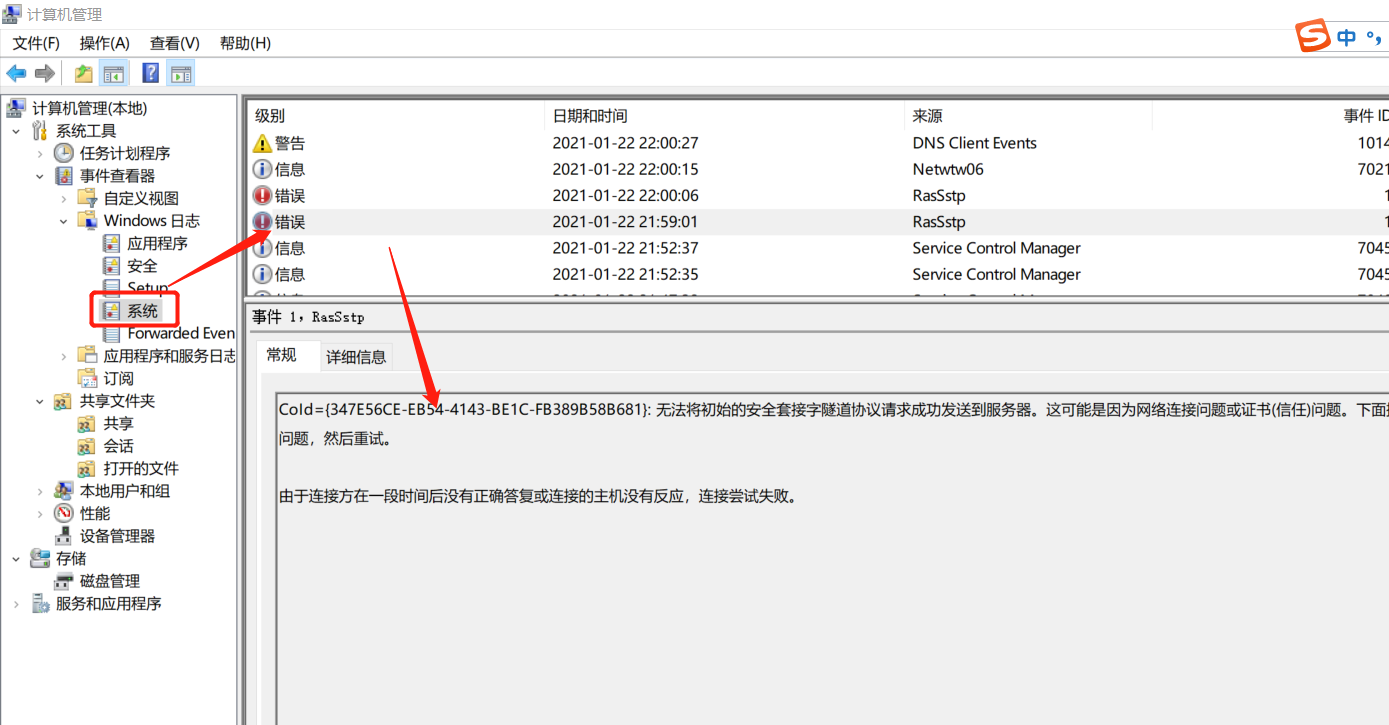The height and width of the screenshot is (725, 1389).
Task: Click the back arrow toolbar icon
Action: coord(16,74)
